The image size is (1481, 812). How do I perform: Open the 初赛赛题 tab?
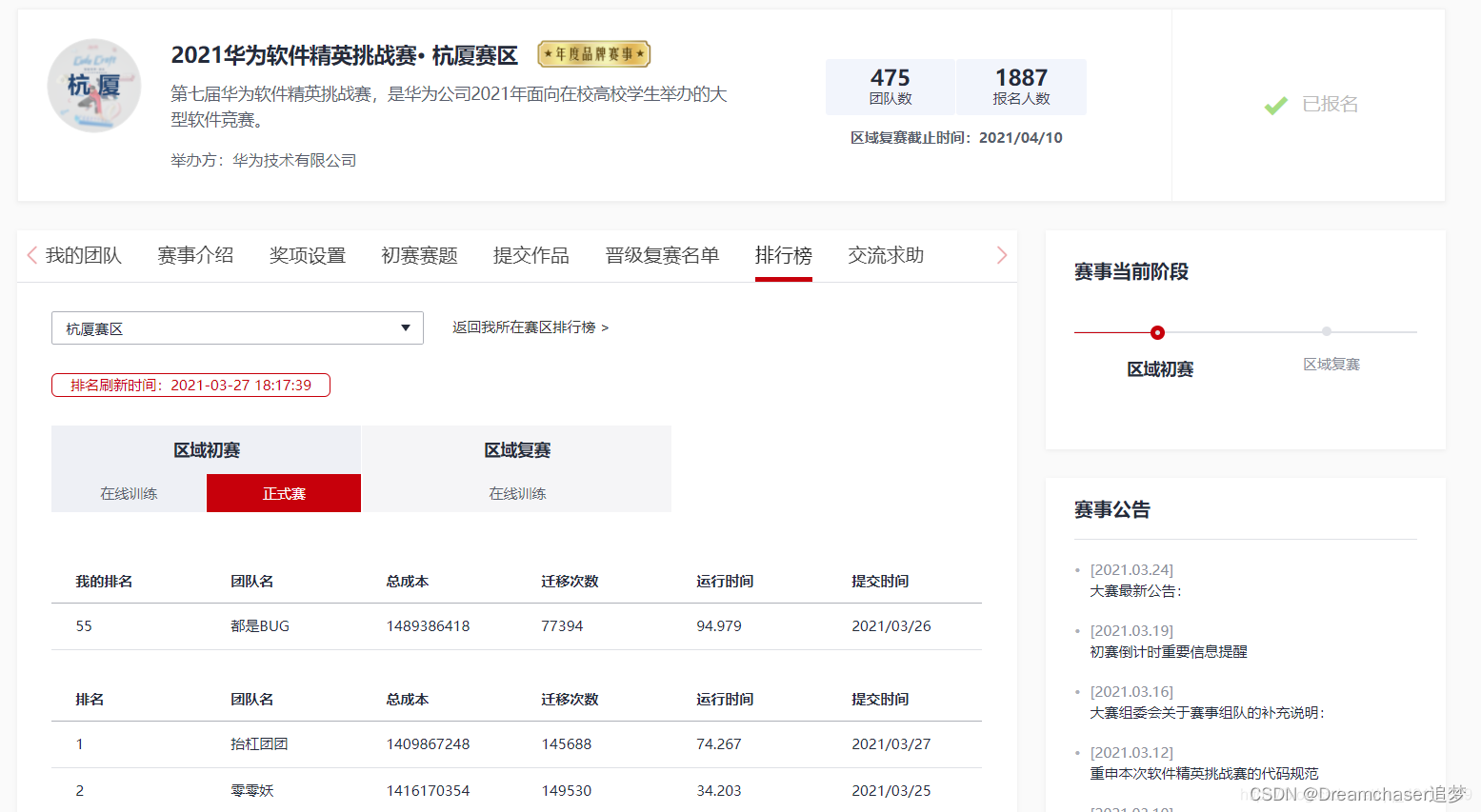(x=419, y=255)
